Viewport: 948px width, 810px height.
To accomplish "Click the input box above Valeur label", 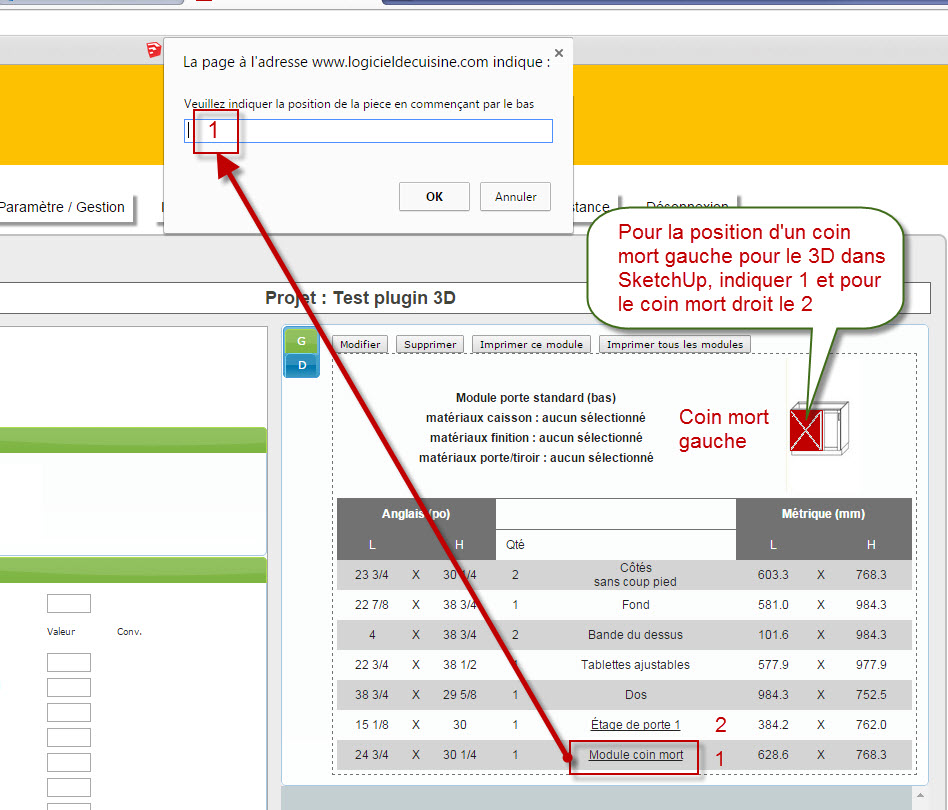I will (x=68, y=603).
